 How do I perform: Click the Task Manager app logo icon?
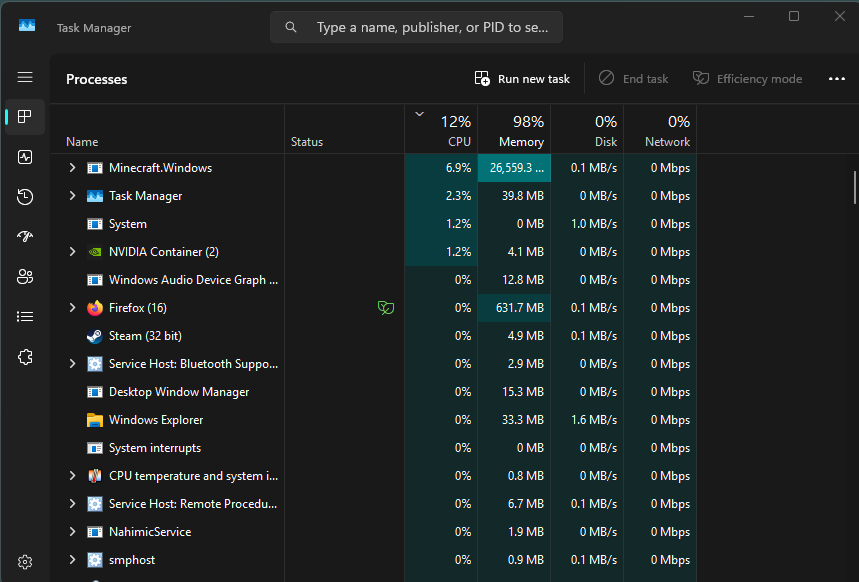click(x=27, y=26)
